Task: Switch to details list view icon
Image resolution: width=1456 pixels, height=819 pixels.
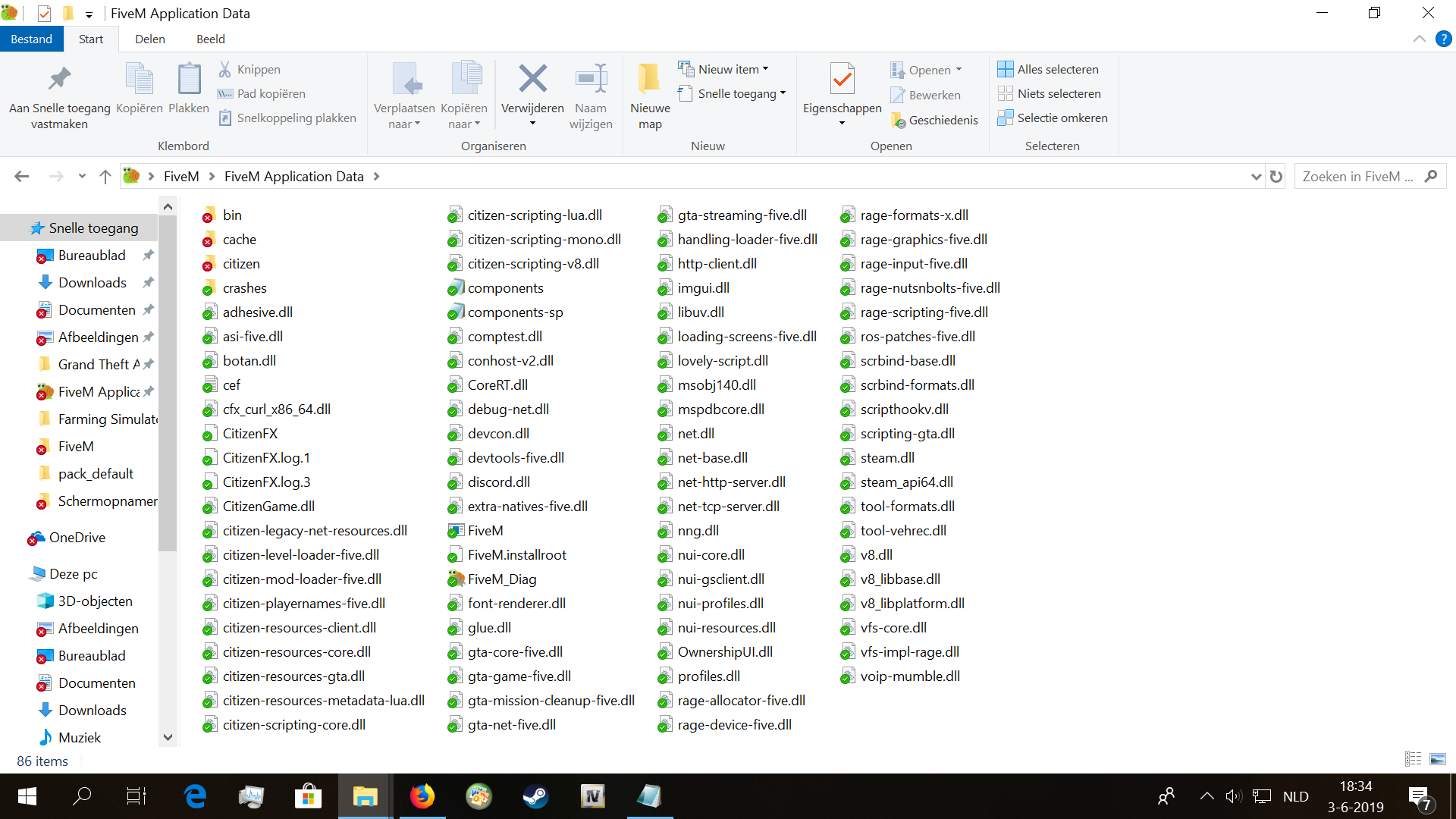Action: pos(1413,759)
